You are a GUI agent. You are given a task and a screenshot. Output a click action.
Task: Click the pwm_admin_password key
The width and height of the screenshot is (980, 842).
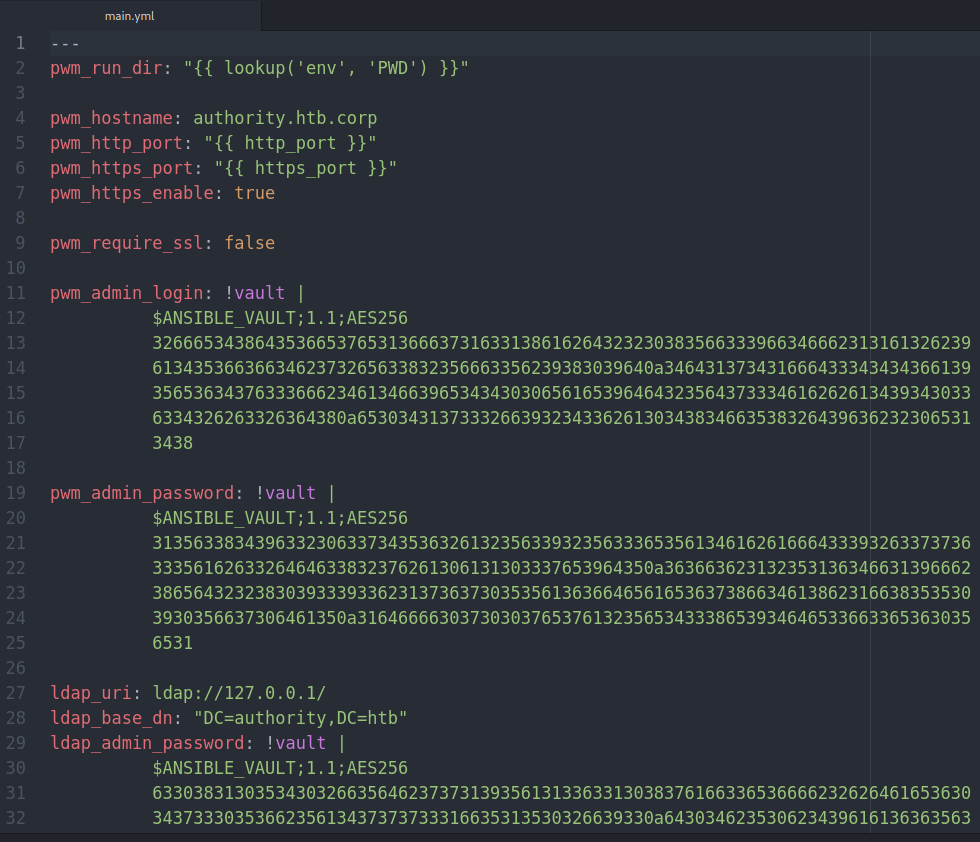[142, 493]
